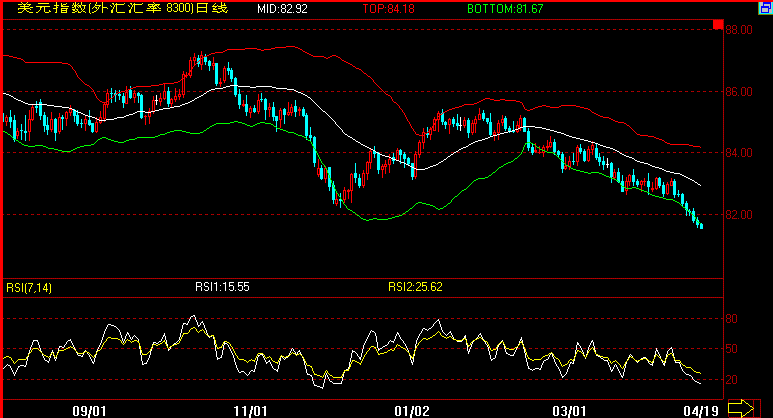773x418 pixels.
Task: Click the 11/01 date label
Action: point(250,411)
